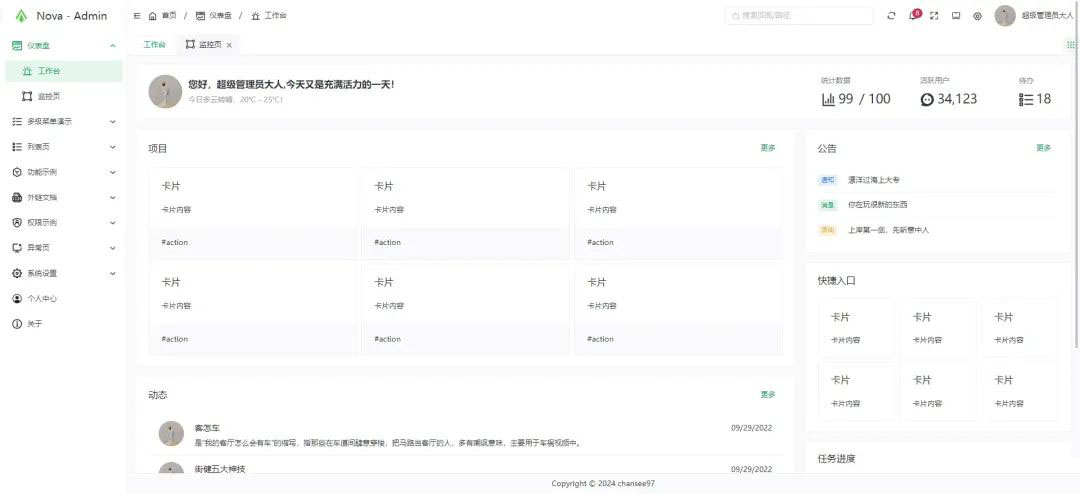Toggle fullscreen mode icon in header
Screen dimensions: 1080x494
click(x=934, y=16)
